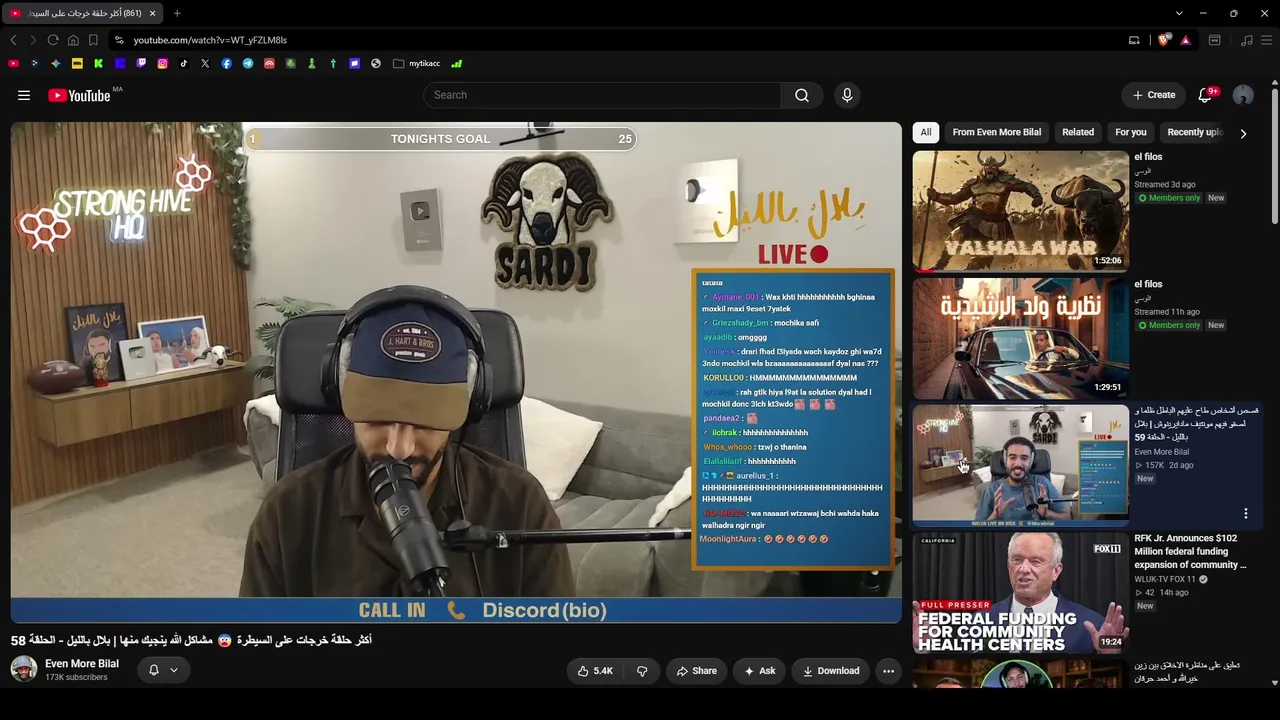Image resolution: width=1280 pixels, height=720 pixels.
Task: Open the TikTok bookmark icon
Action: (184, 63)
